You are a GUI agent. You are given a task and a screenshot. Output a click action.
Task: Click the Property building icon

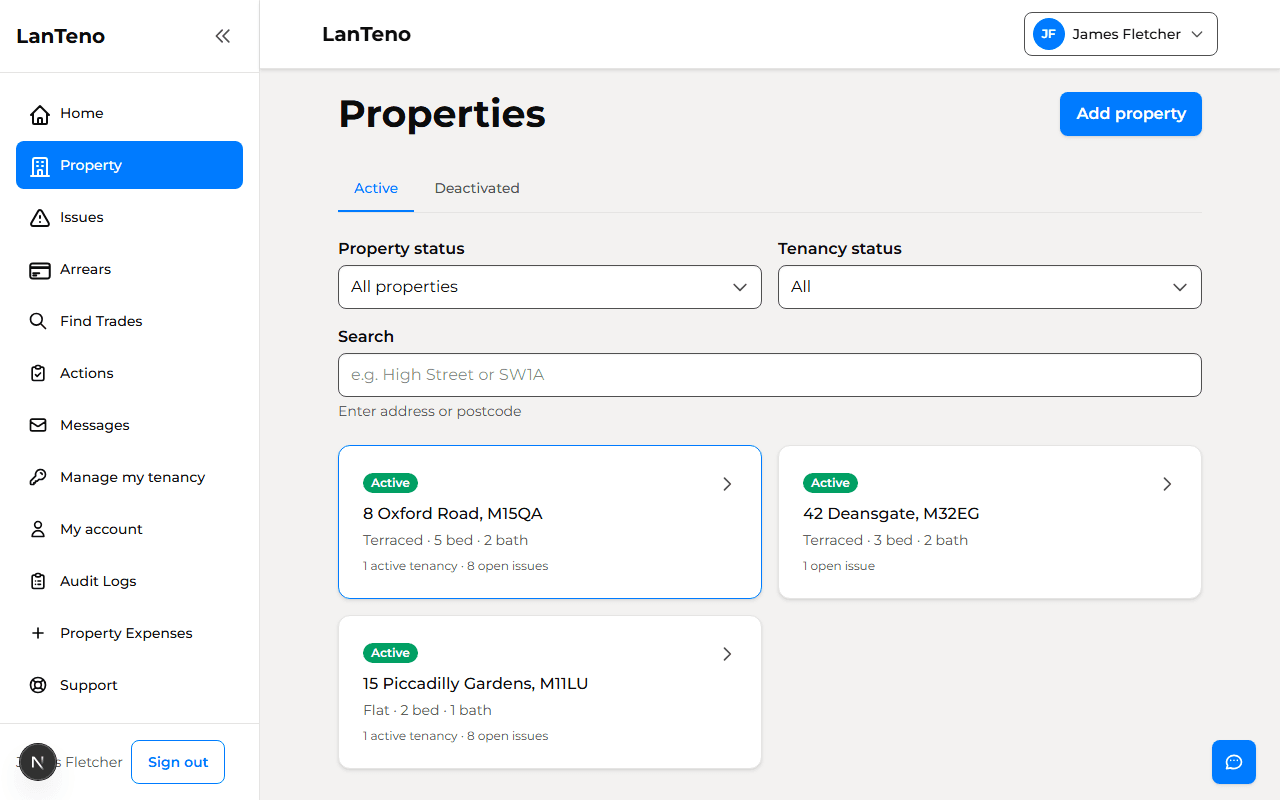(39, 166)
